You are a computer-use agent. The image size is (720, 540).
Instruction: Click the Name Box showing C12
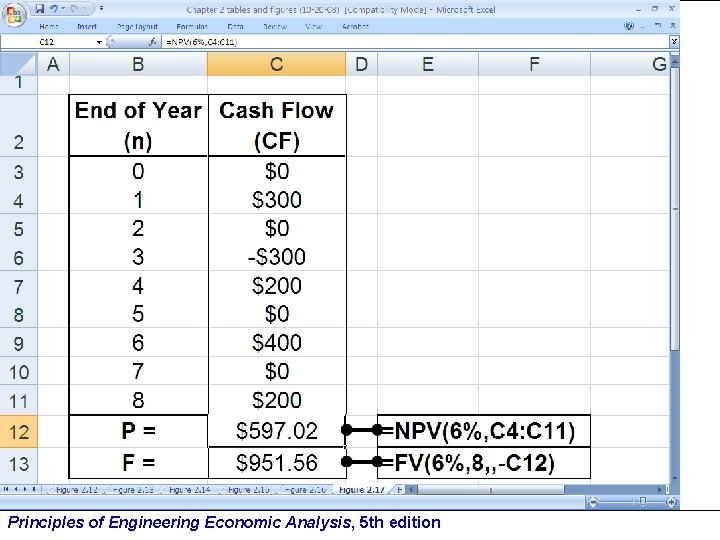click(x=48, y=42)
